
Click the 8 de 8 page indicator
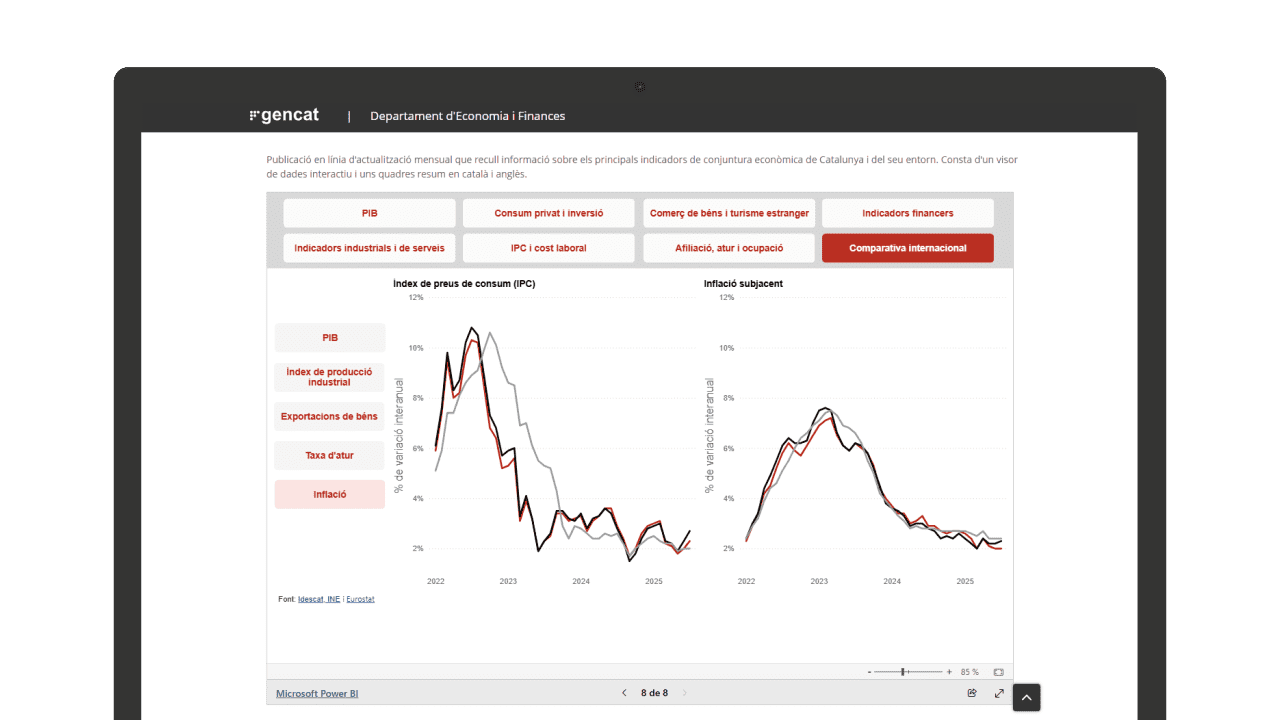654,693
